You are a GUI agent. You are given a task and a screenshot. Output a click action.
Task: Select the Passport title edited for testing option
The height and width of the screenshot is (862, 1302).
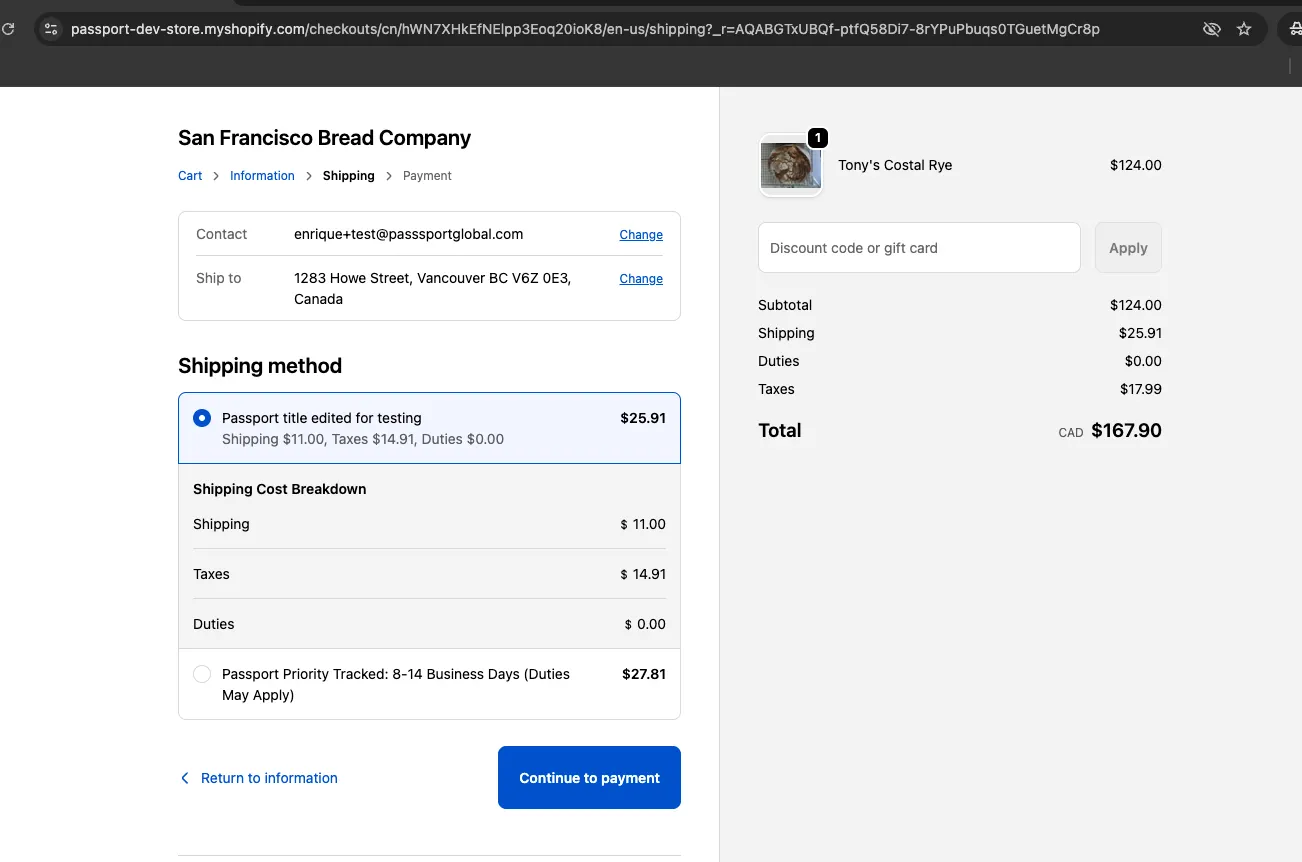click(x=202, y=418)
